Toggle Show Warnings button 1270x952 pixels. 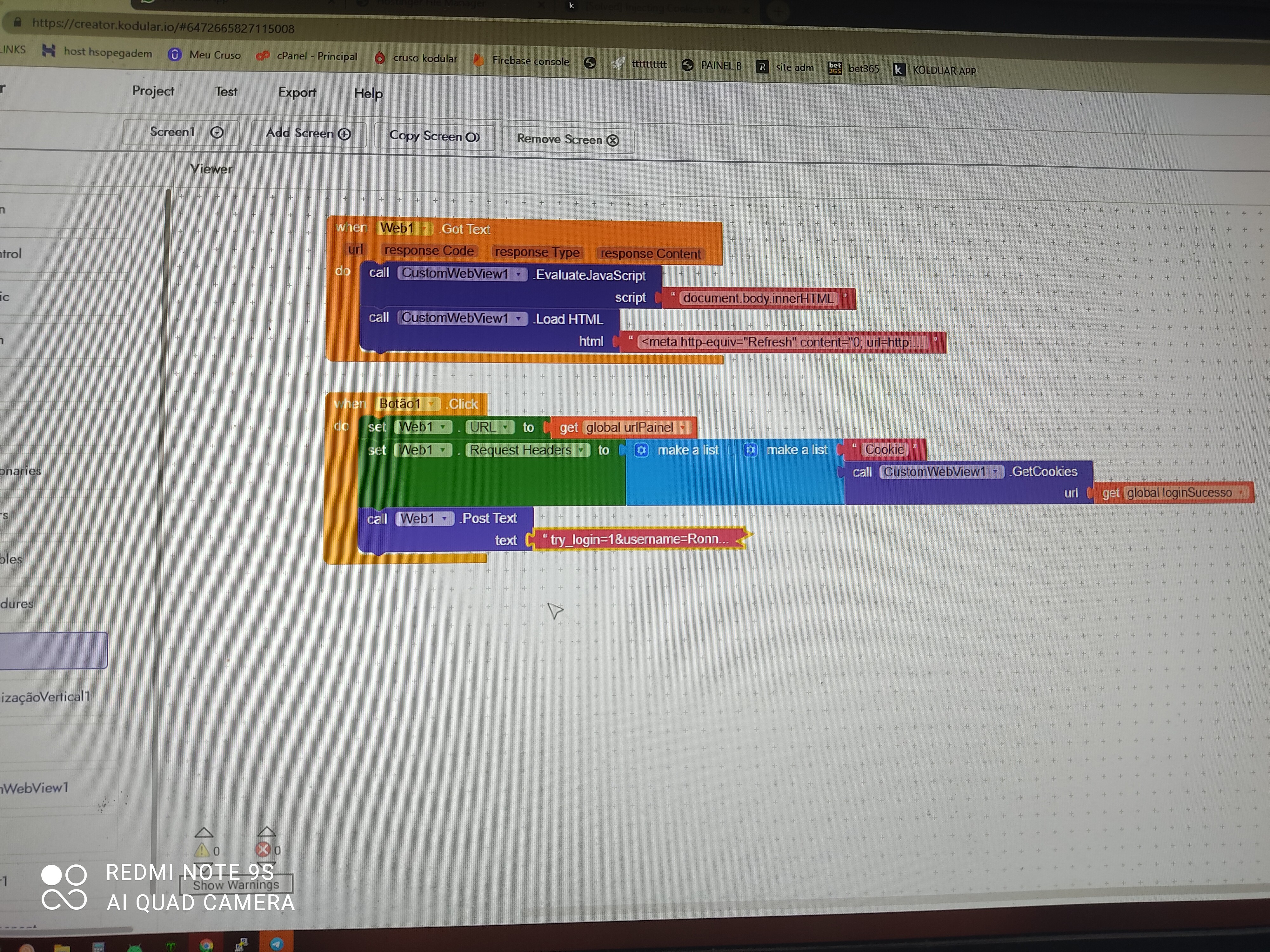(236, 885)
